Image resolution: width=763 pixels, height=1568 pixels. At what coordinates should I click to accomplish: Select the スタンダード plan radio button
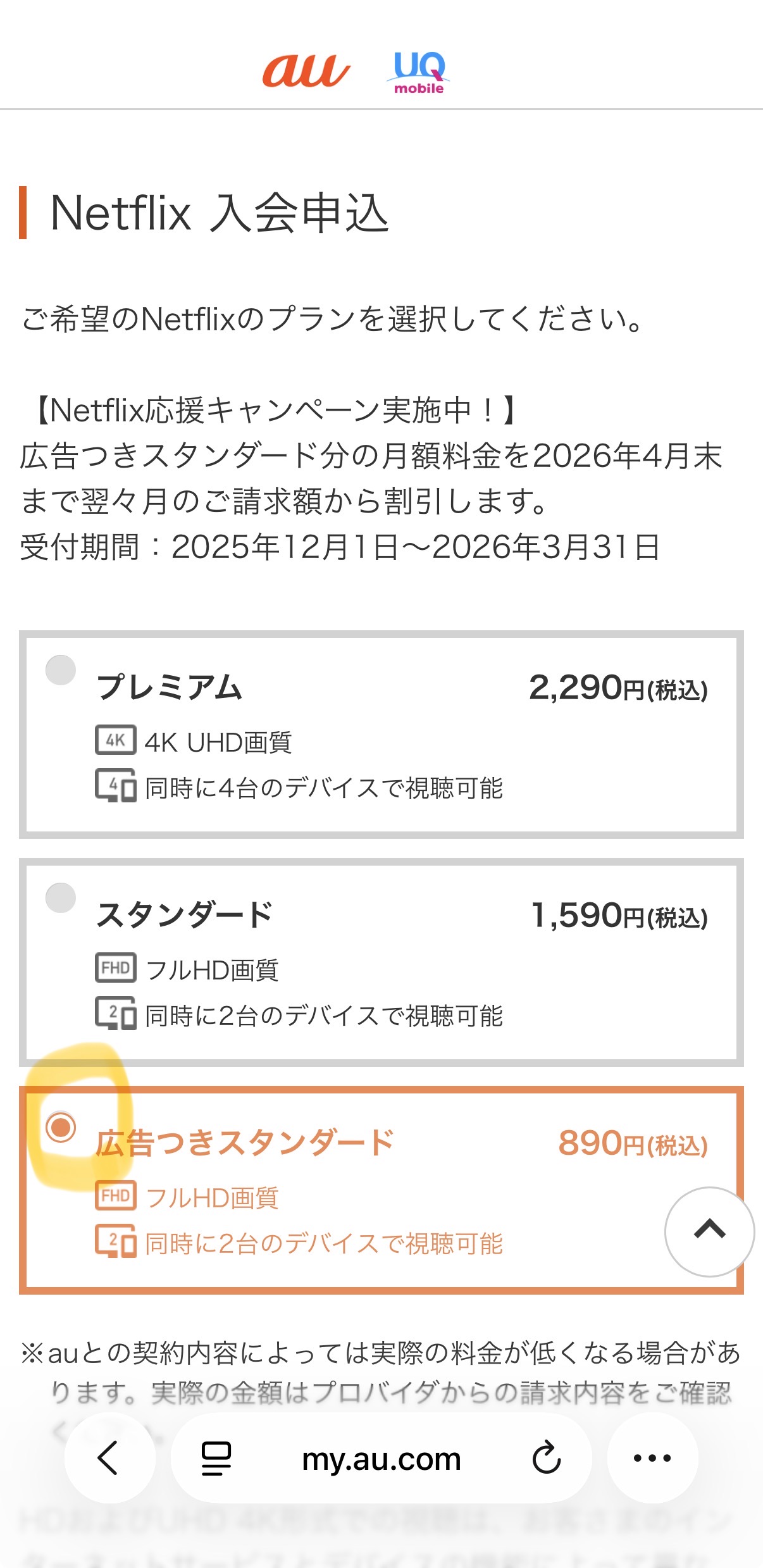coord(61,898)
